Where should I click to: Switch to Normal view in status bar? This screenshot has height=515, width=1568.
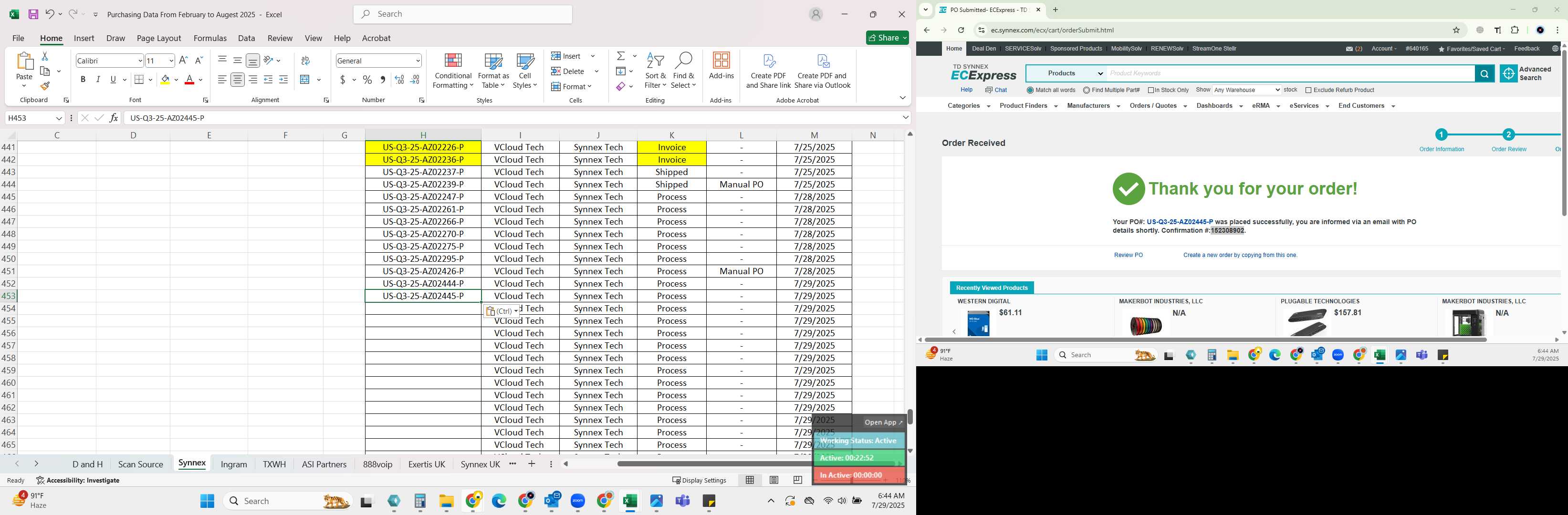point(750,480)
